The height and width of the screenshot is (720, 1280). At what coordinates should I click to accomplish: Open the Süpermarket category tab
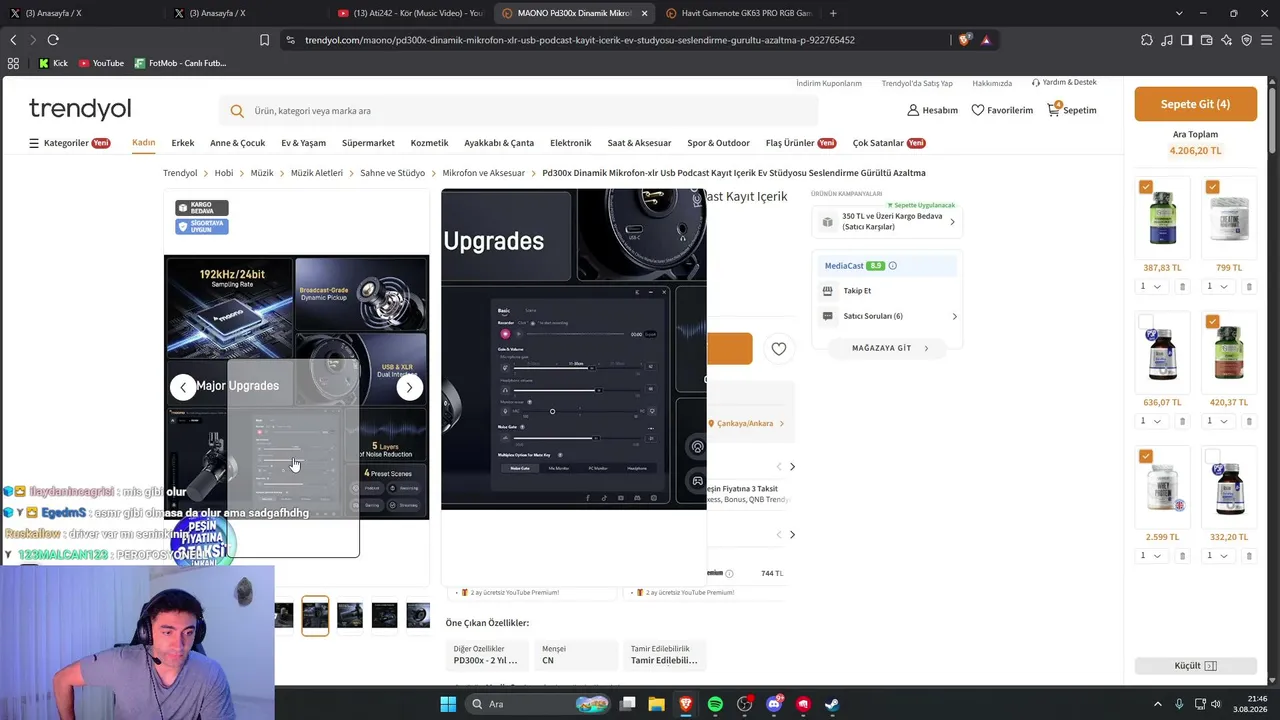[x=368, y=143]
